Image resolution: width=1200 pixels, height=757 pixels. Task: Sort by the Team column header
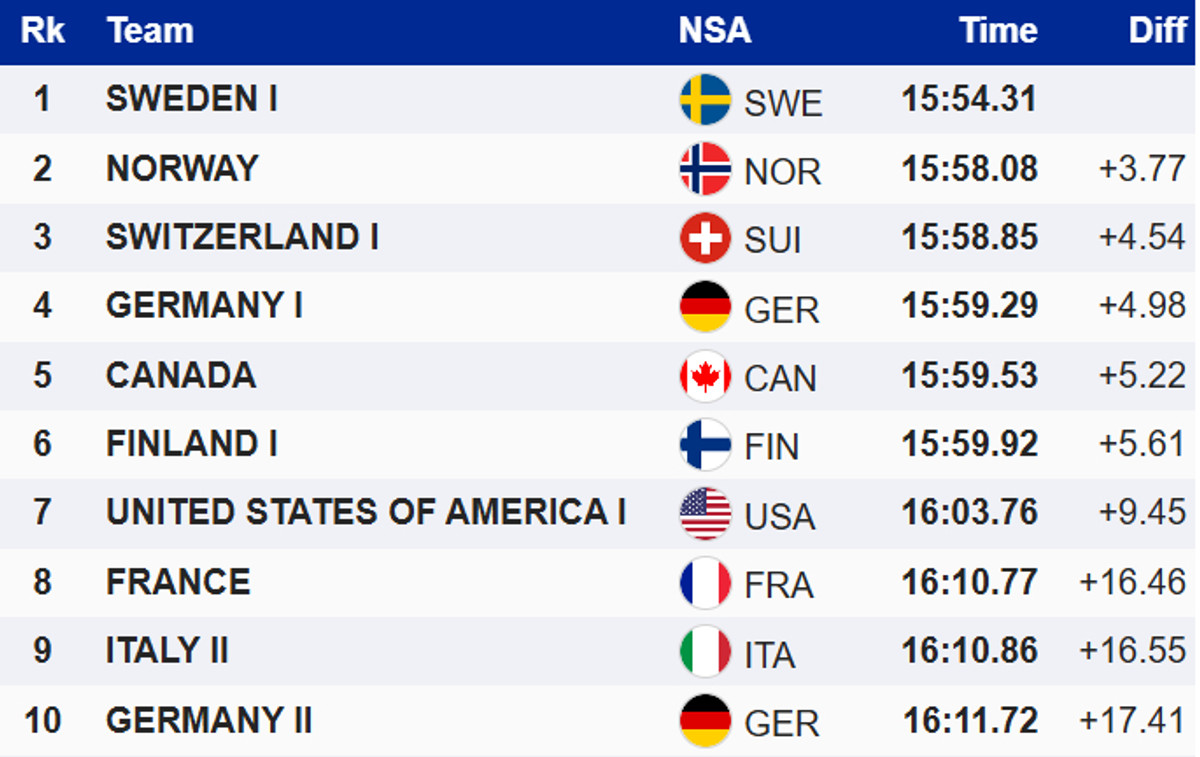[x=150, y=31]
